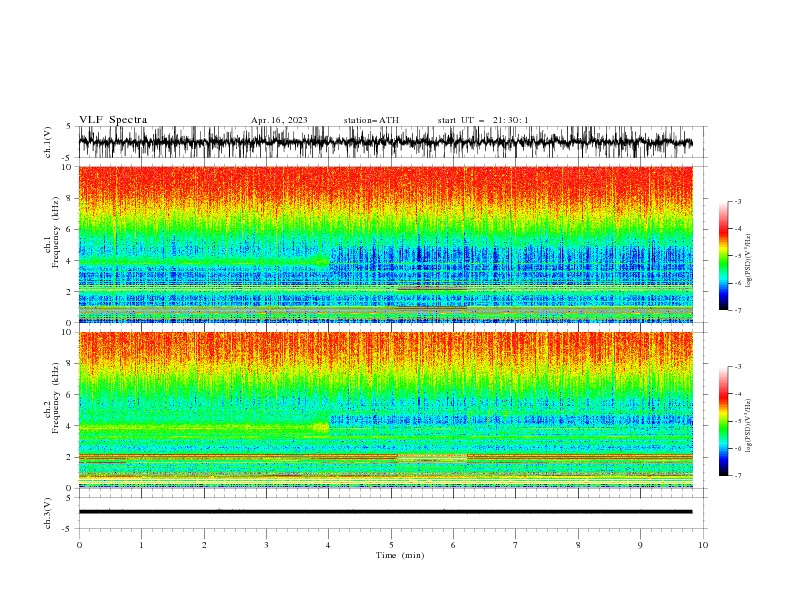Click the "10" tick on the time axis
Image resolution: width=792 pixels, height=612 pixels.
[703, 545]
